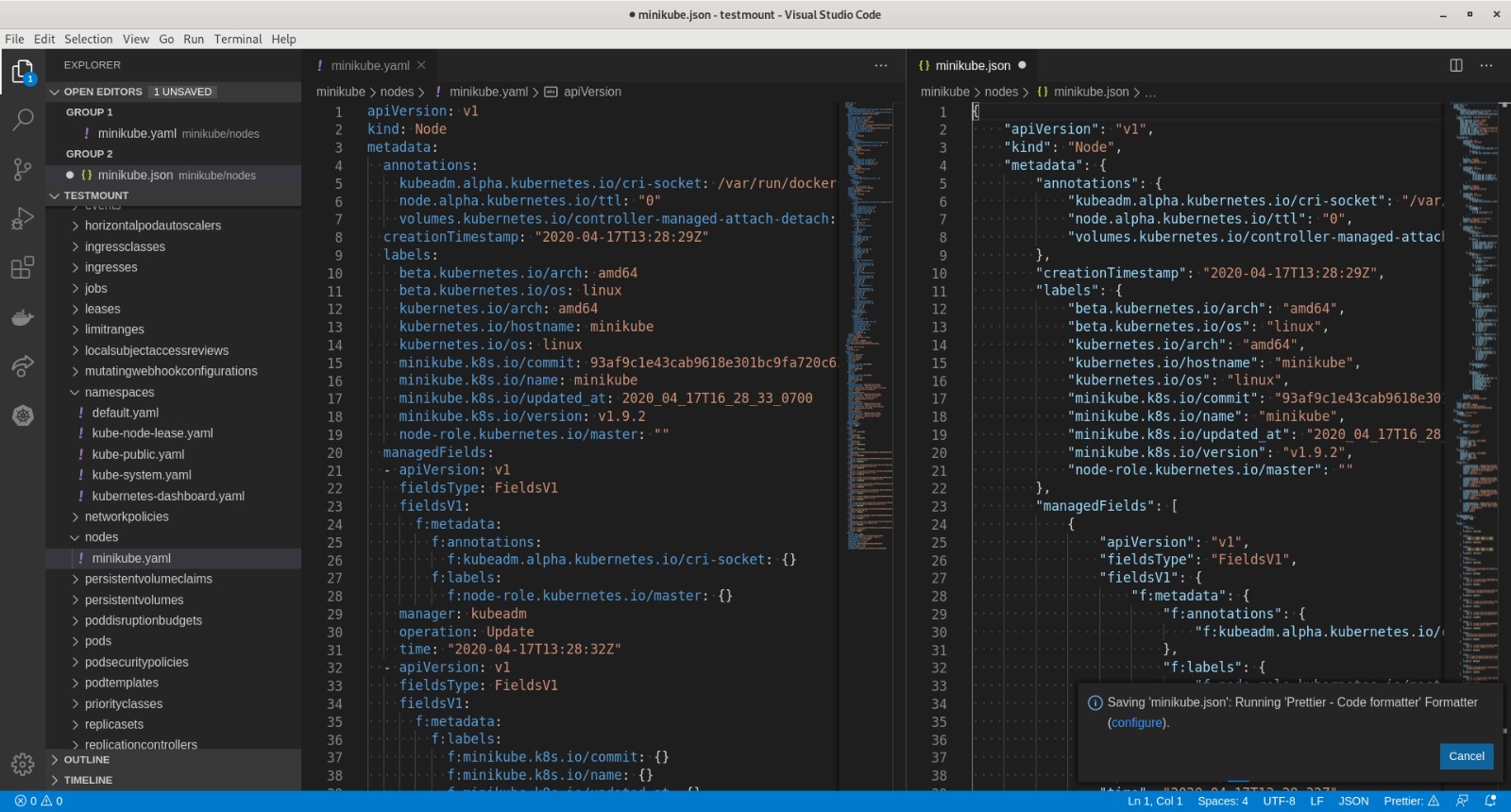Open the Manage gear menu
This screenshot has width=1511, height=812.
[23, 764]
